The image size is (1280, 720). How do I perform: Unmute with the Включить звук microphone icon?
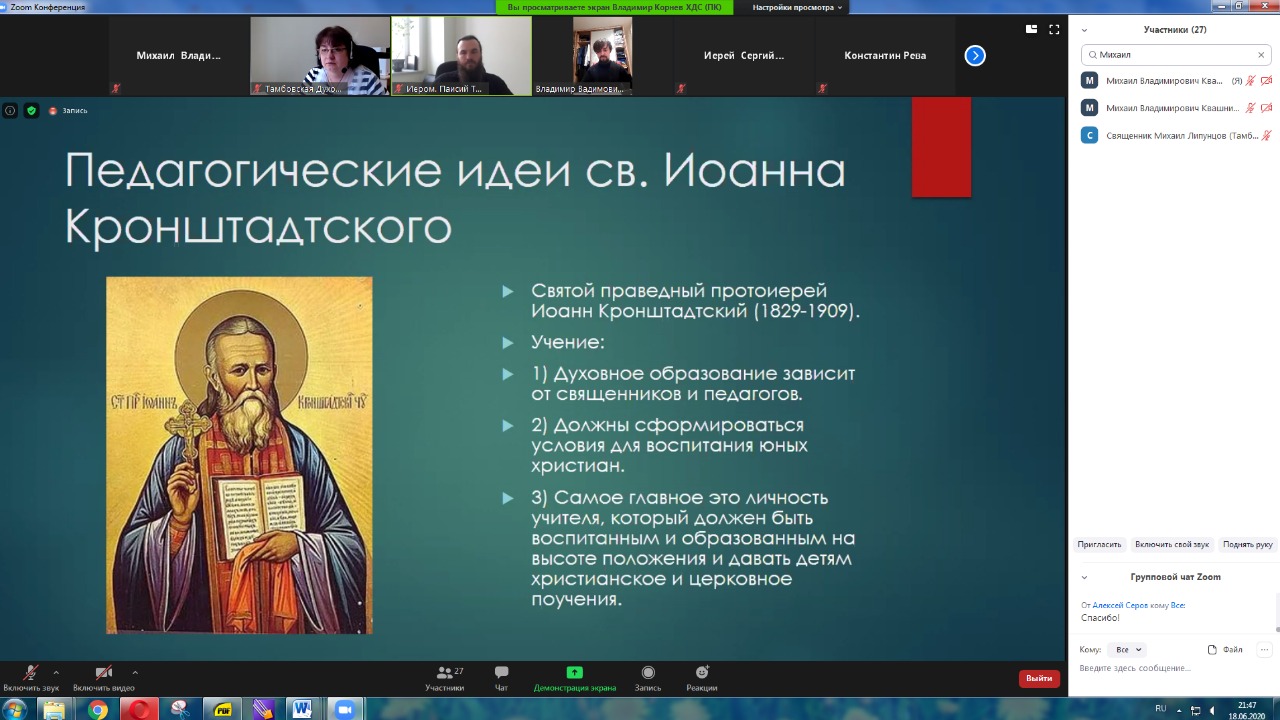pyautogui.click(x=31, y=673)
